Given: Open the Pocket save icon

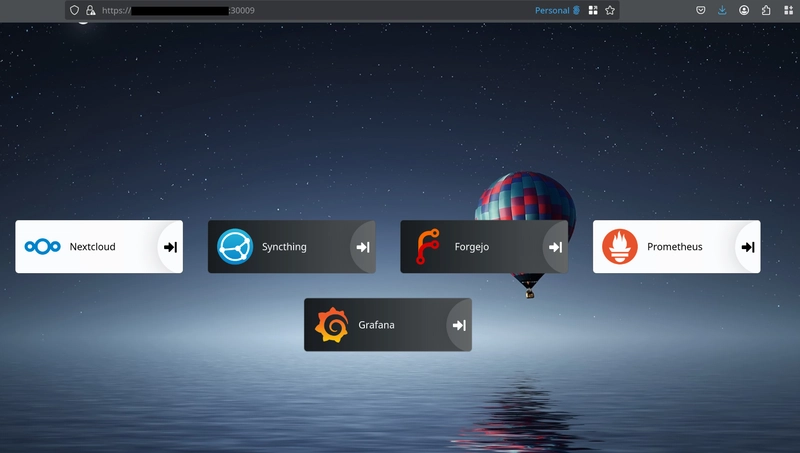Looking at the screenshot, I should [701, 10].
